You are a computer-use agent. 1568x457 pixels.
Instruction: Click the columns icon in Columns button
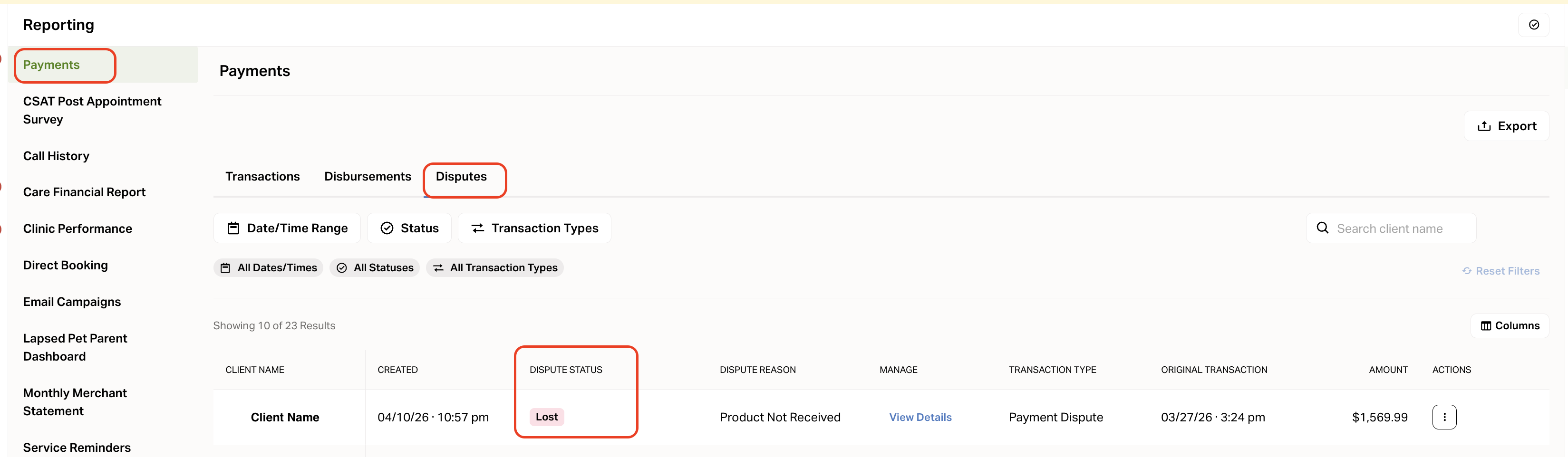(x=1486, y=326)
